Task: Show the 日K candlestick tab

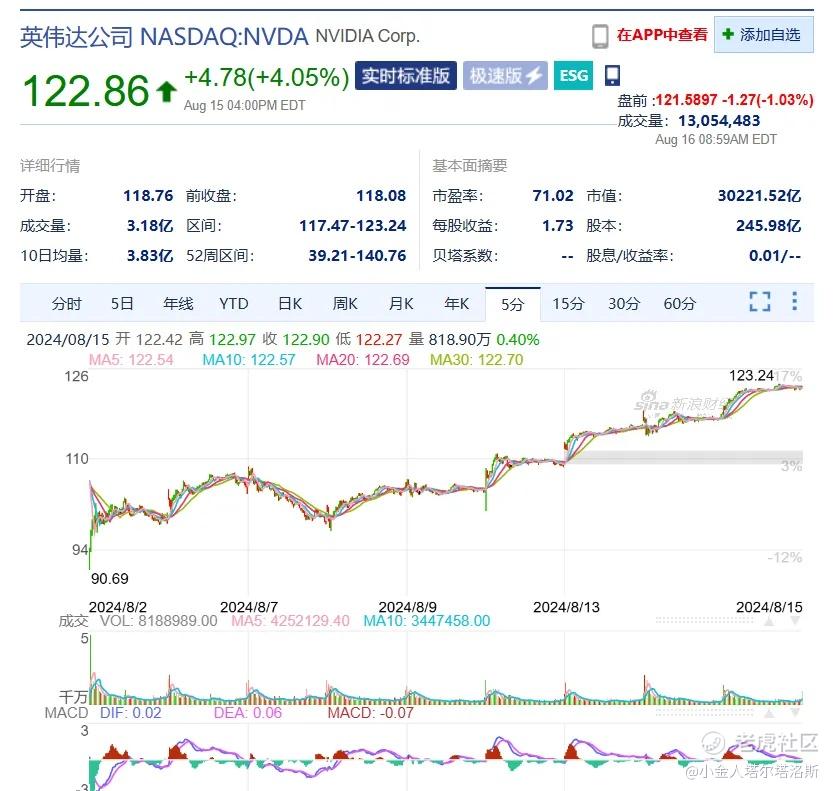Action: [x=290, y=304]
